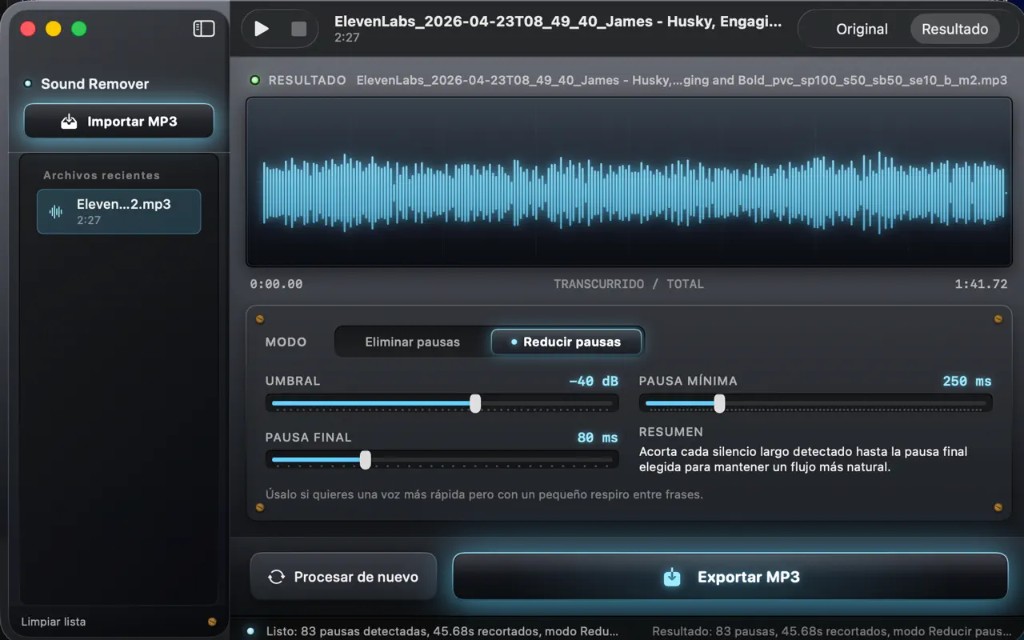Click the Sound Remover title
The image size is (1024, 640).
[95, 84]
